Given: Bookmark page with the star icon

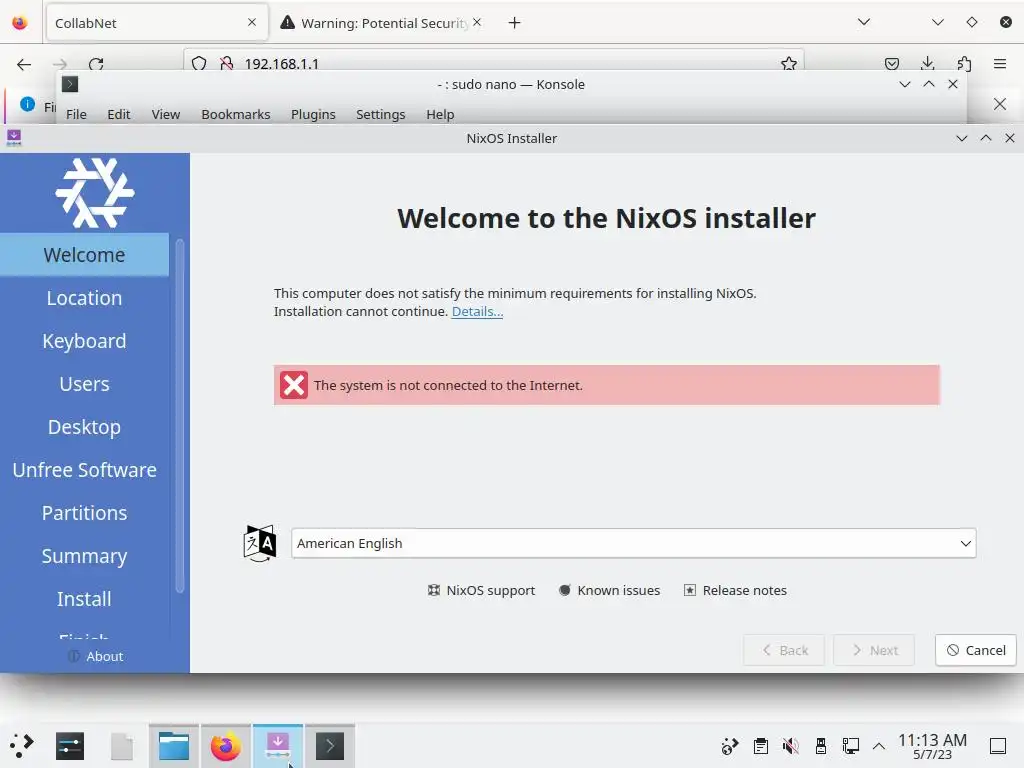Looking at the screenshot, I should [789, 63].
